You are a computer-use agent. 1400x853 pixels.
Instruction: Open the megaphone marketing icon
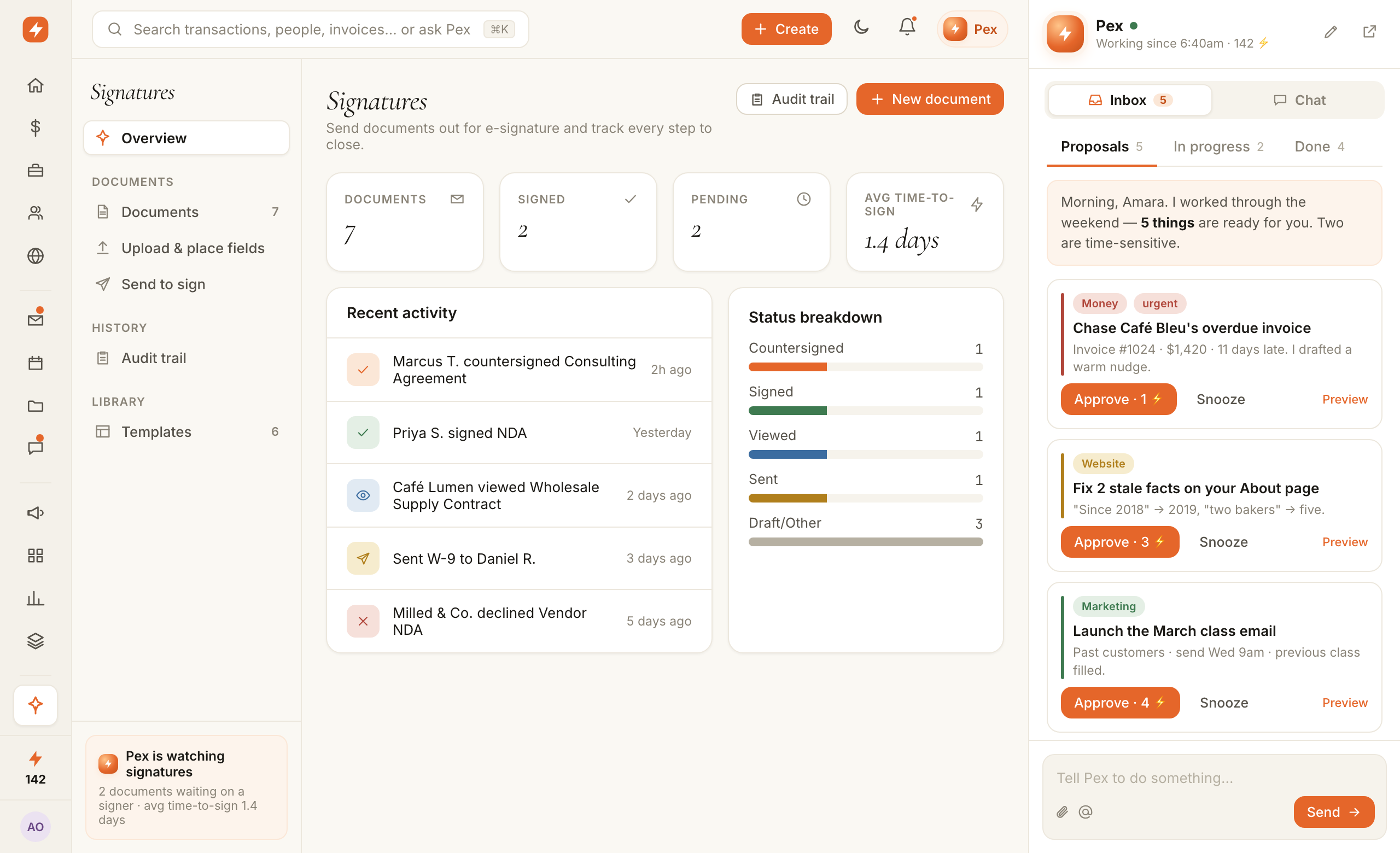pyautogui.click(x=35, y=513)
